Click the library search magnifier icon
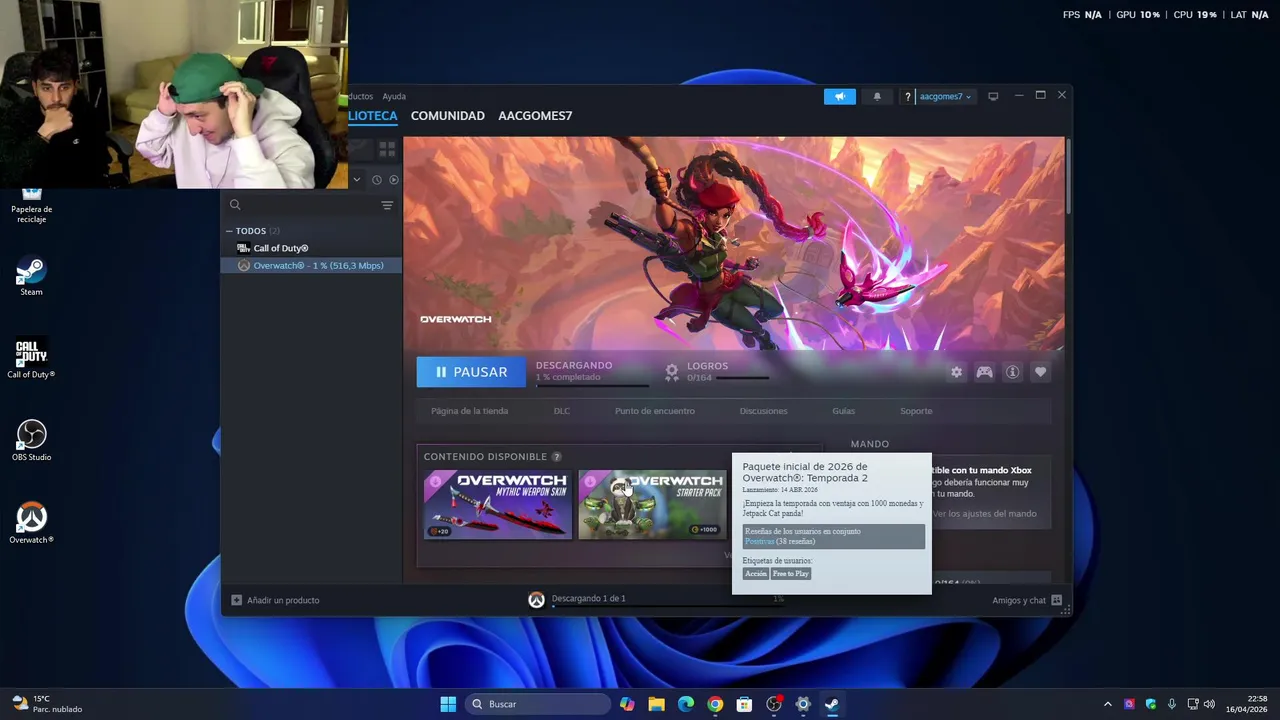 pyautogui.click(x=235, y=205)
